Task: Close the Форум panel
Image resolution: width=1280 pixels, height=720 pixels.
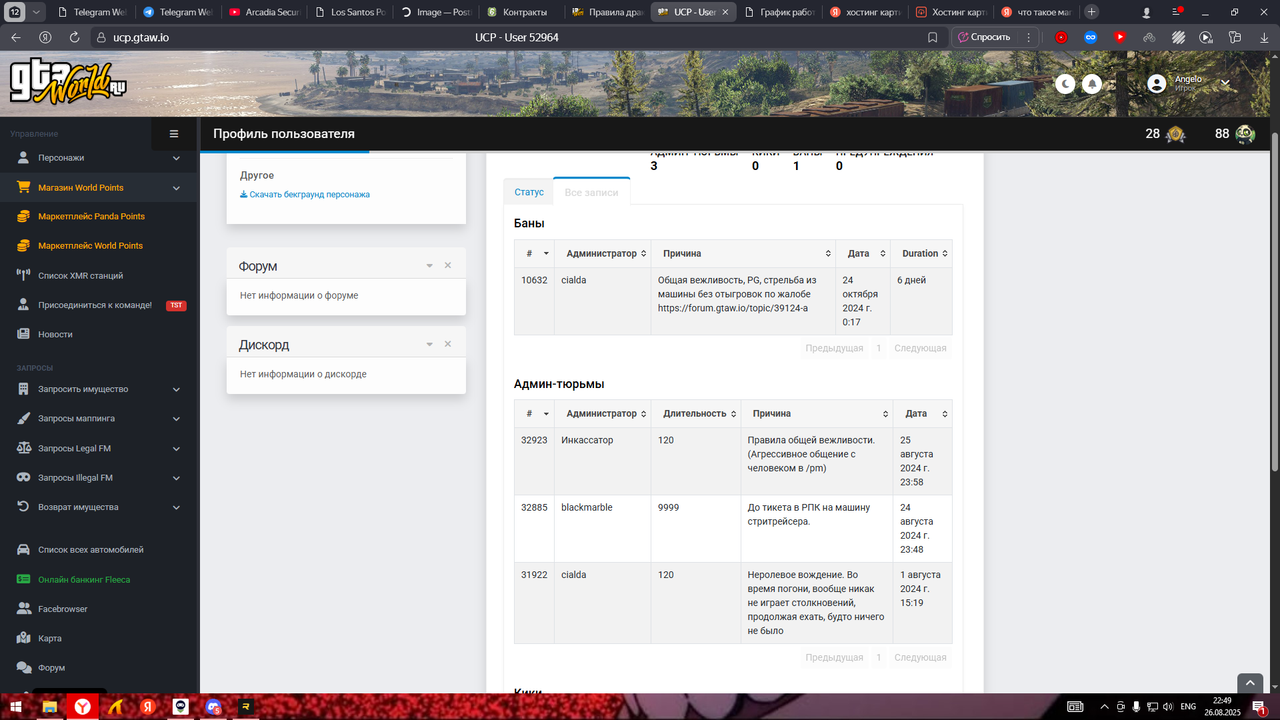Action: click(x=448, y=265)
